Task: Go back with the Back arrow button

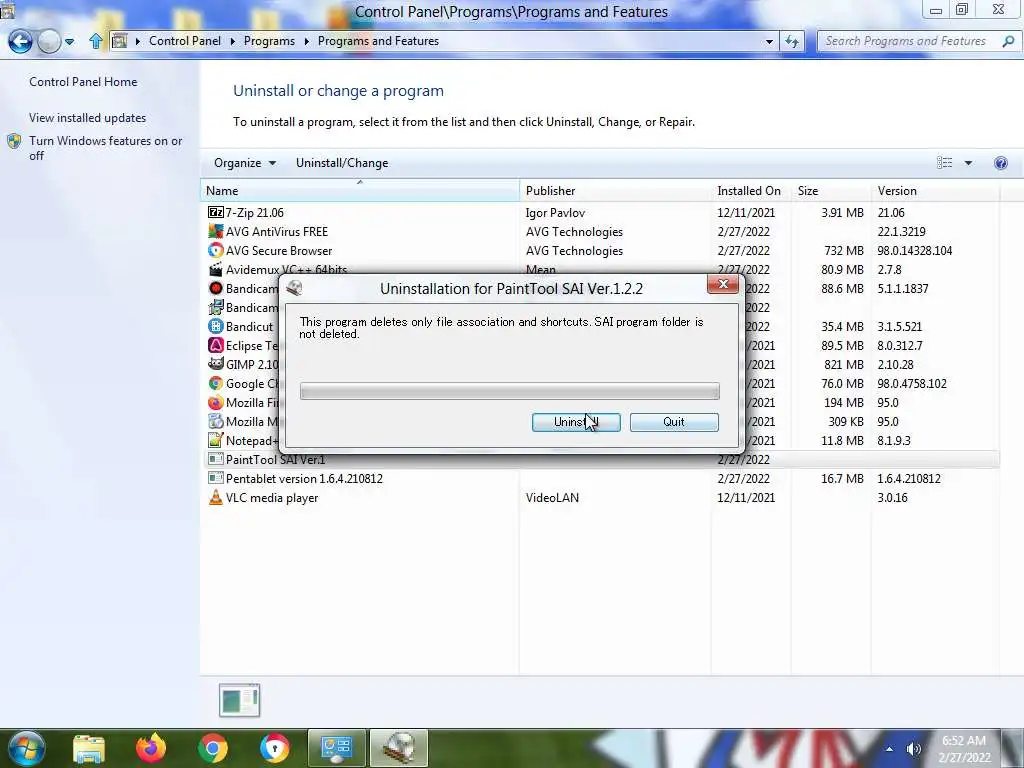Action: pos(20,41)
